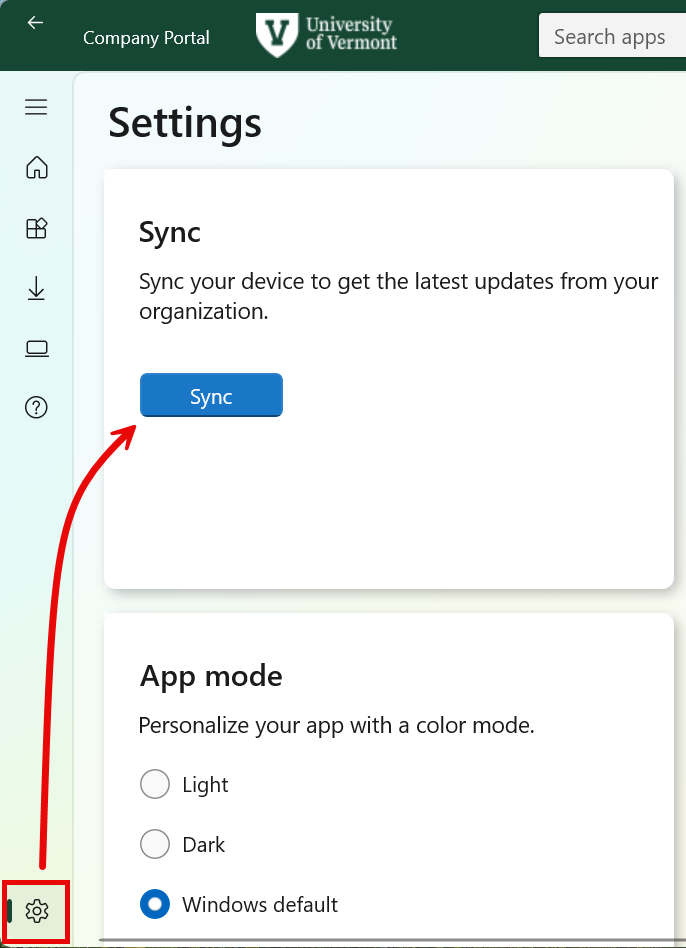Open the hamburger navigation menu
Screen dimensions: 686x948
37,107
